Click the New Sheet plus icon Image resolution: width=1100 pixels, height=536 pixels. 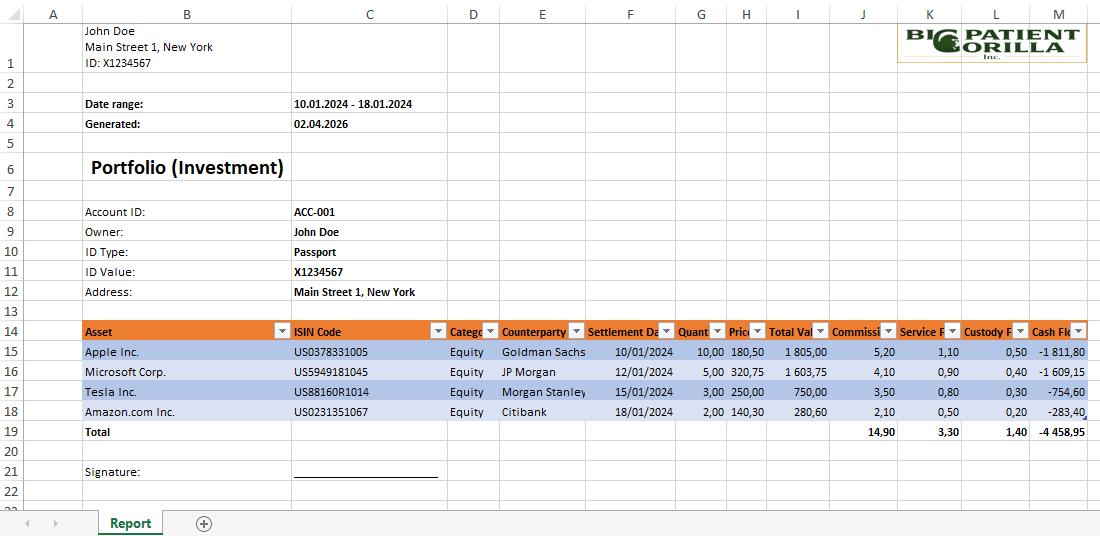pos(204,524)
